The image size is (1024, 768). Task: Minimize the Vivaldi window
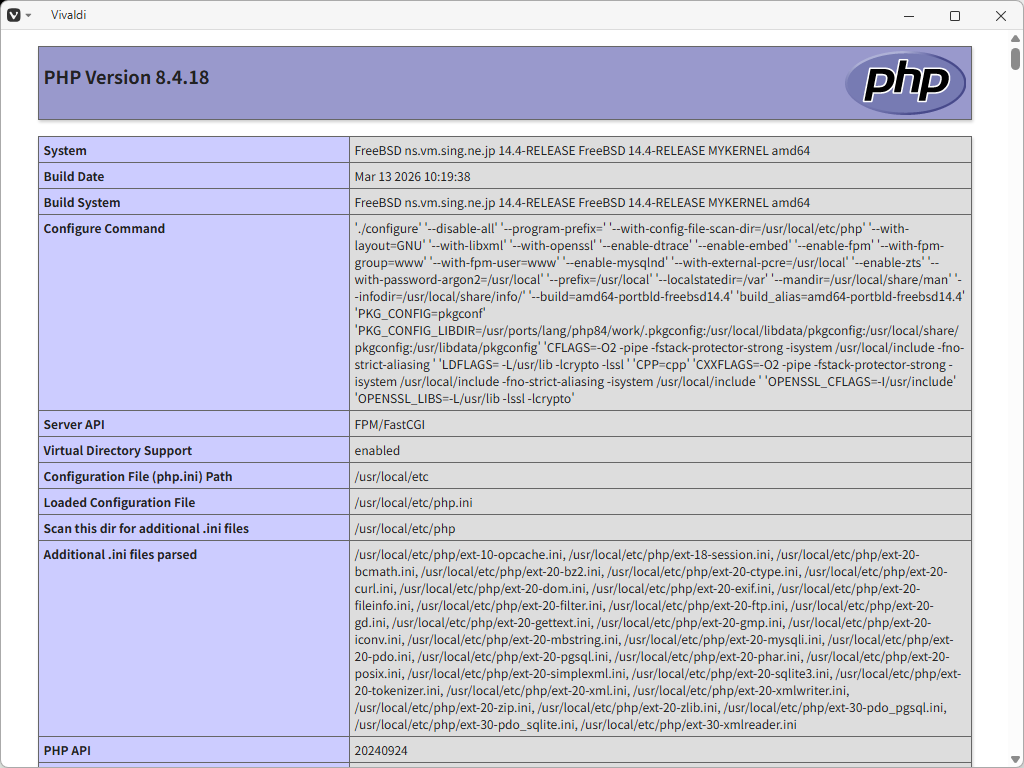coord(908,15)
